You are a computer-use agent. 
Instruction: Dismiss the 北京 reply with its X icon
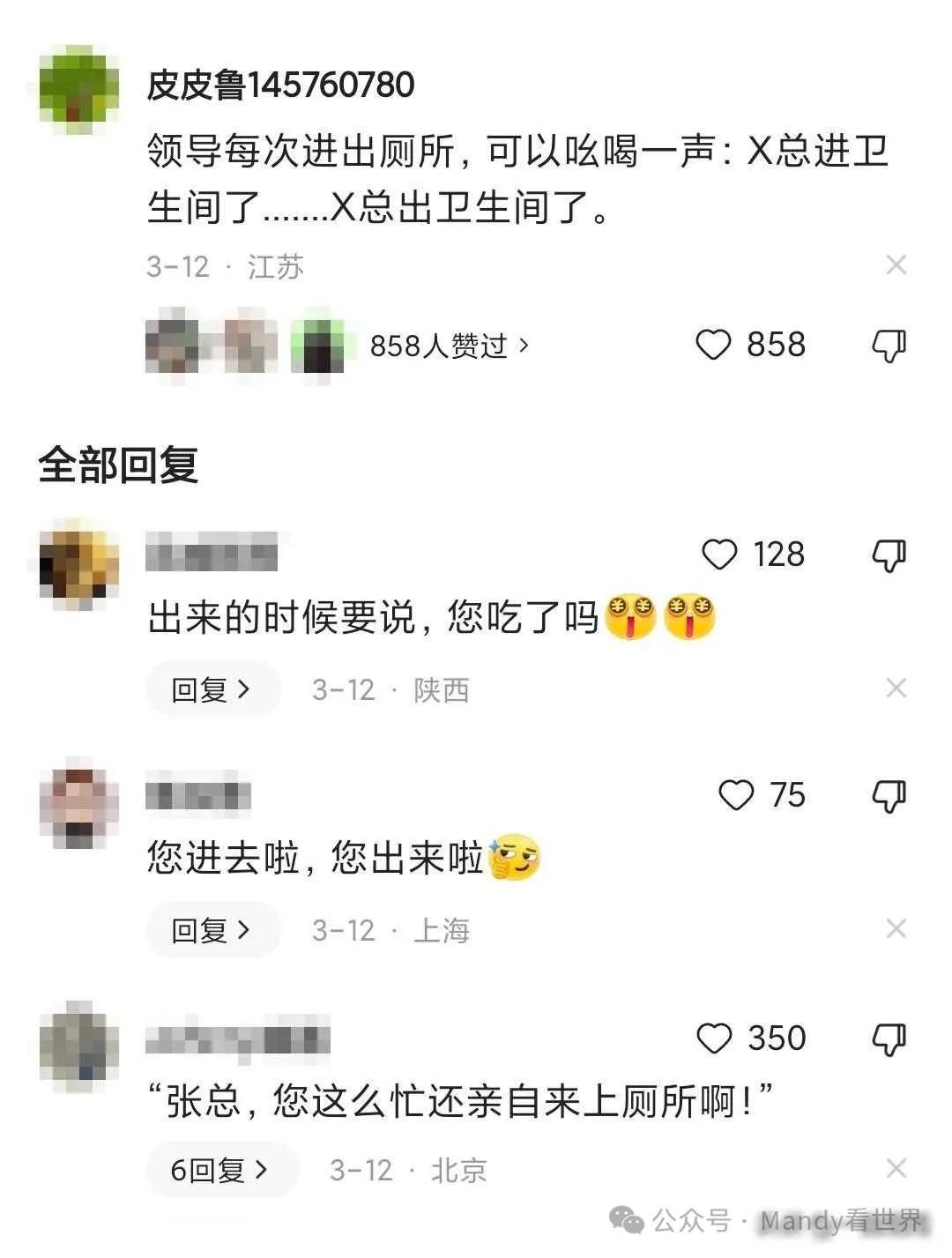click(896, 1169)
